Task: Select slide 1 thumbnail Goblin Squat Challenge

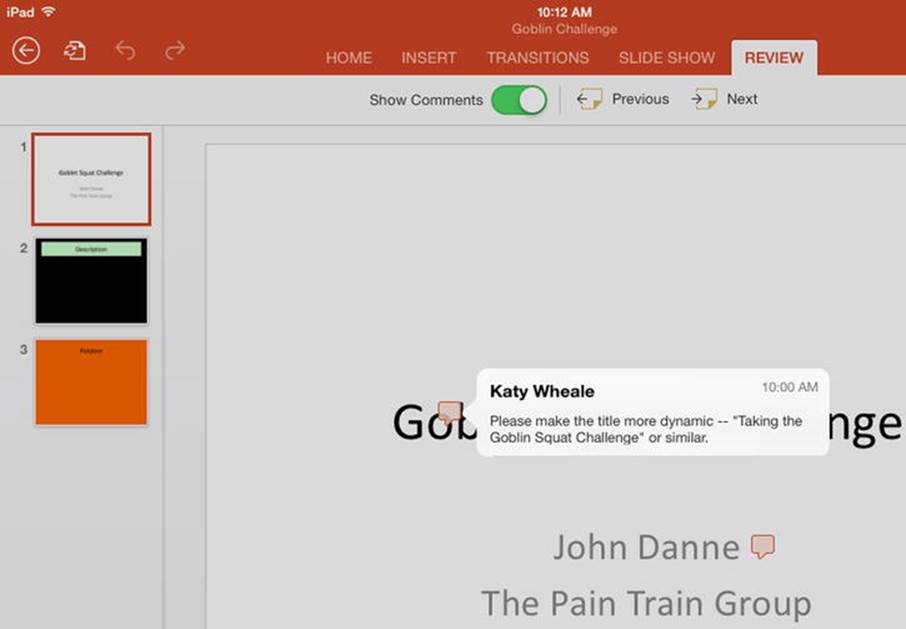Action: [91, 179]
